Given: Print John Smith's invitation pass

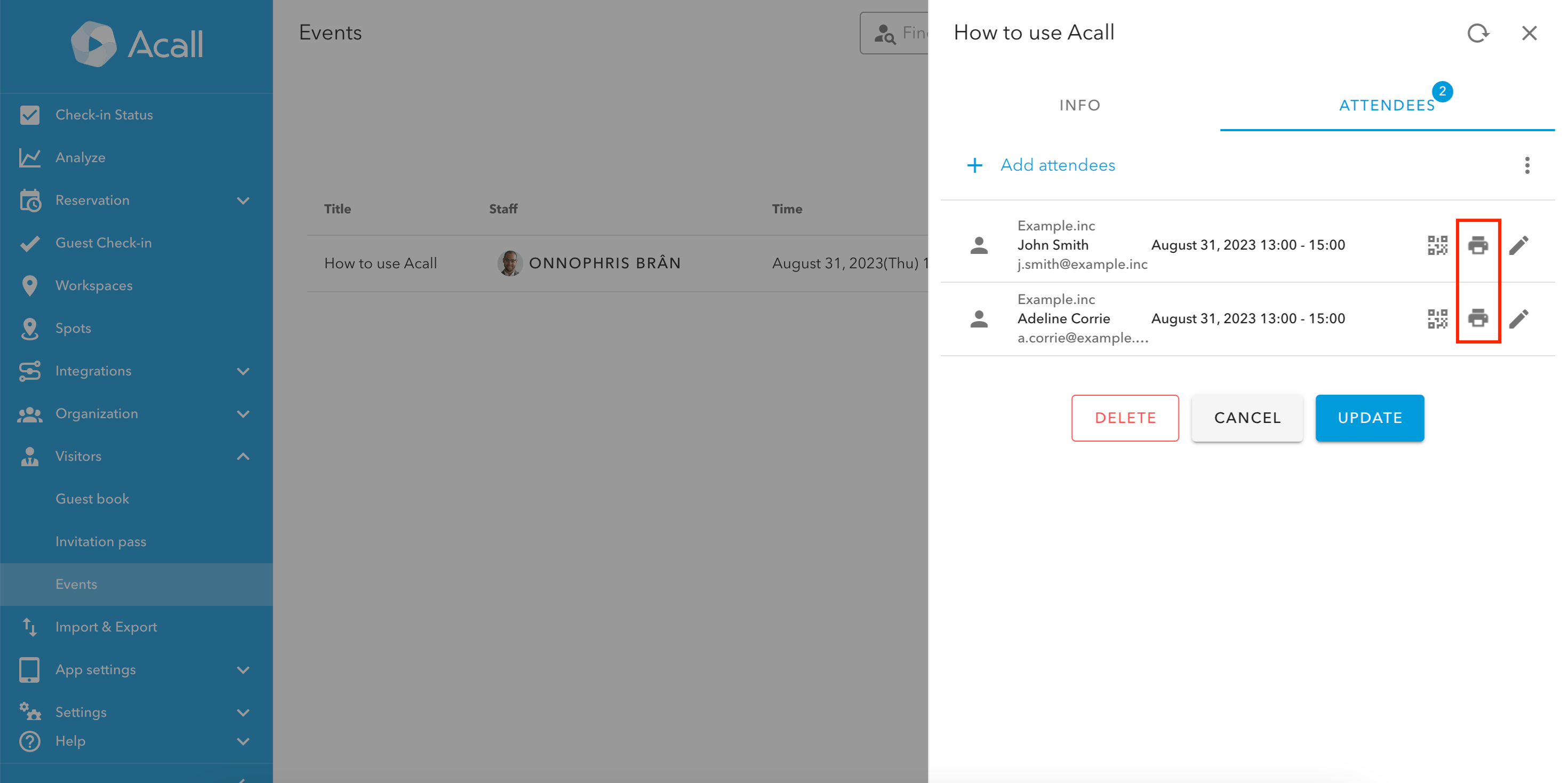Looking at the screenshot, I should (x=1477, y=245).
